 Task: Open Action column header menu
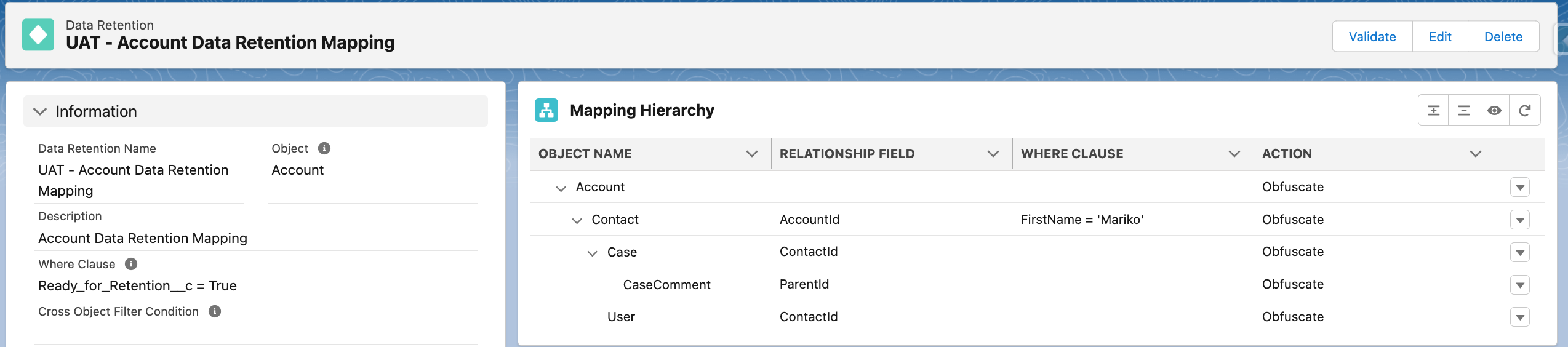[x=1475, y=154]
